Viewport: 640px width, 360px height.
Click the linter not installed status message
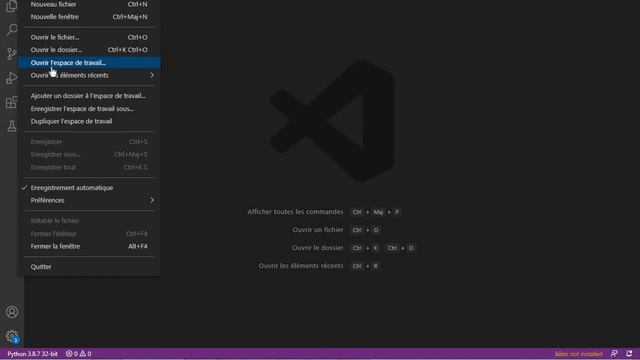[x=578, y=354]
